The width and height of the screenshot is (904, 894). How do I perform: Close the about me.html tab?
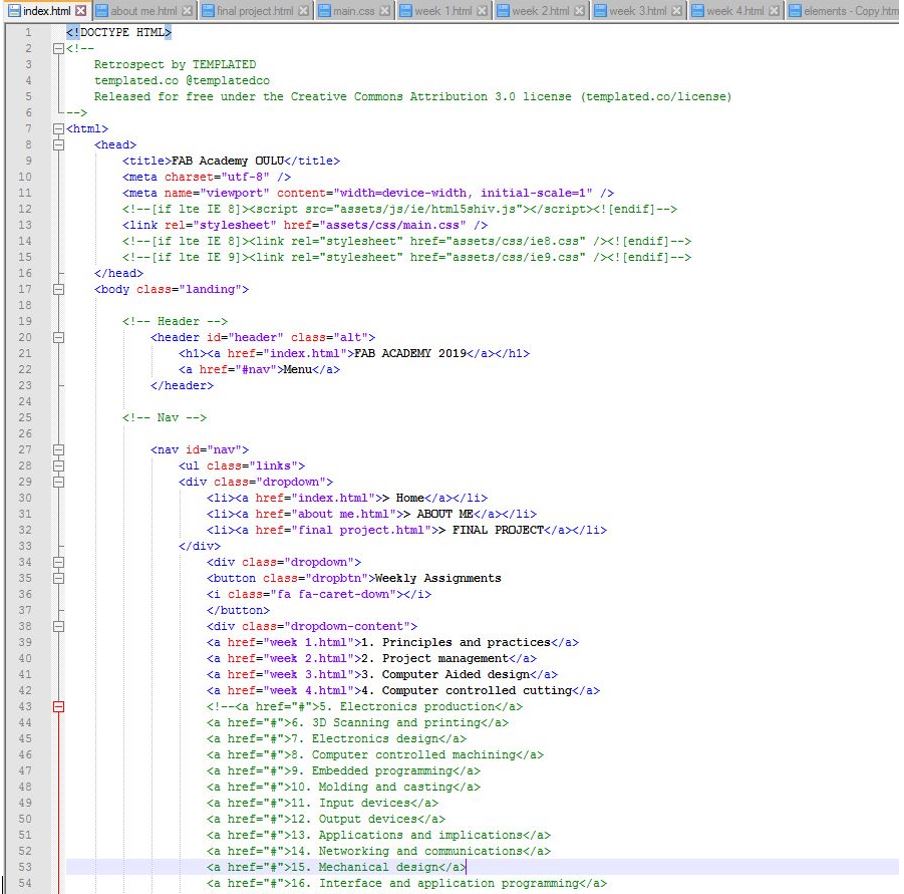point(187,10)
